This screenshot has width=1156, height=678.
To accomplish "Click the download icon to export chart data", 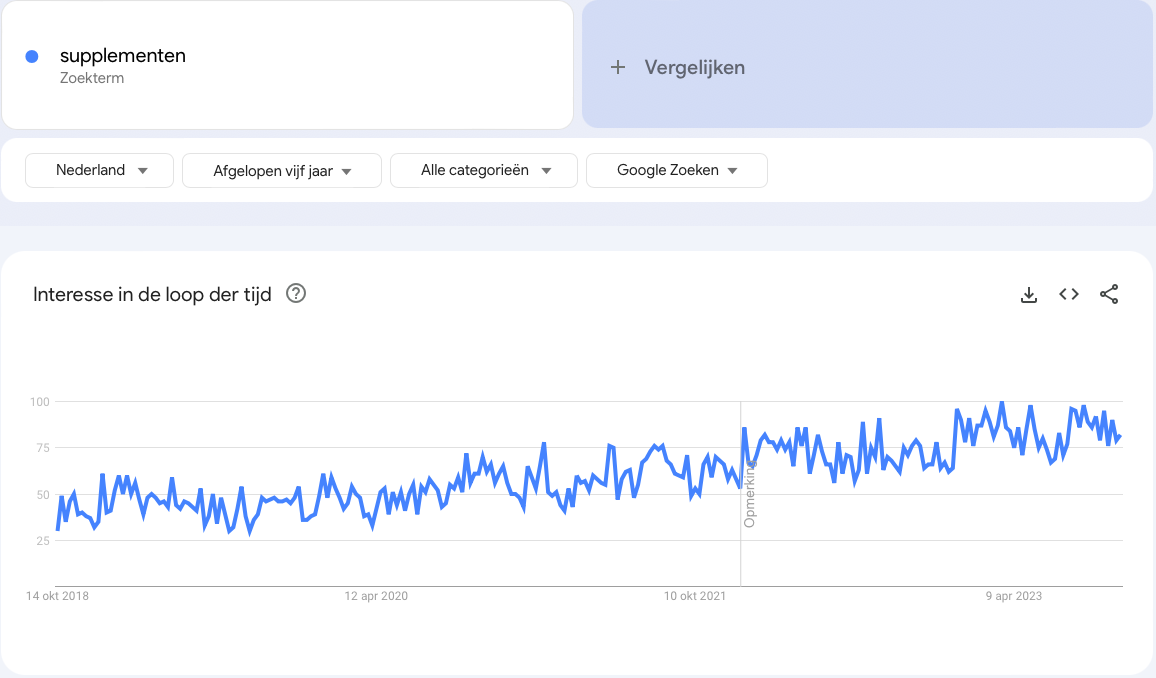I will 1029,294.
